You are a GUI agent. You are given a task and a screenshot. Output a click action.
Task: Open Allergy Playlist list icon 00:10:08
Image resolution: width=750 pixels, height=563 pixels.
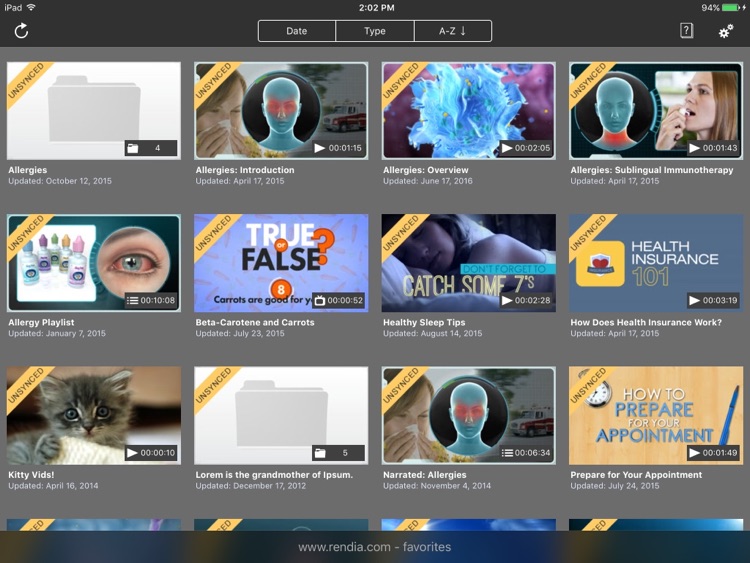tap(151, 300)
